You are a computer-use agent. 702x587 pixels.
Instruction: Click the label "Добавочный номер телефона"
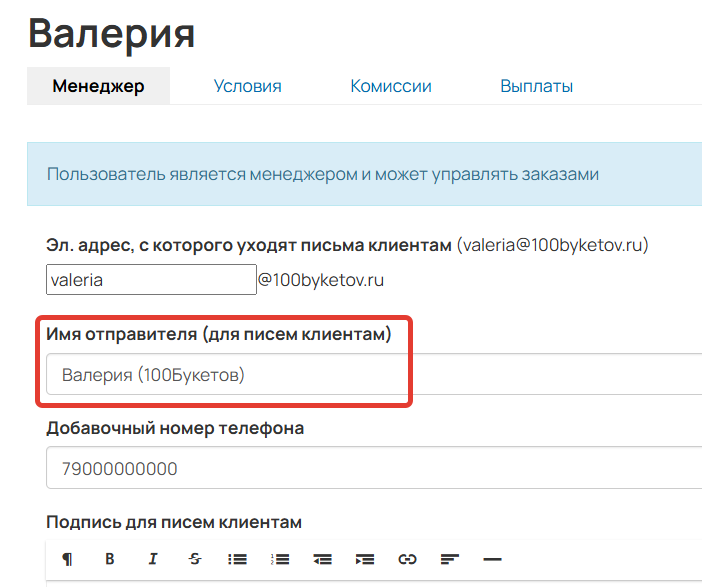click(x=175, y=428)
